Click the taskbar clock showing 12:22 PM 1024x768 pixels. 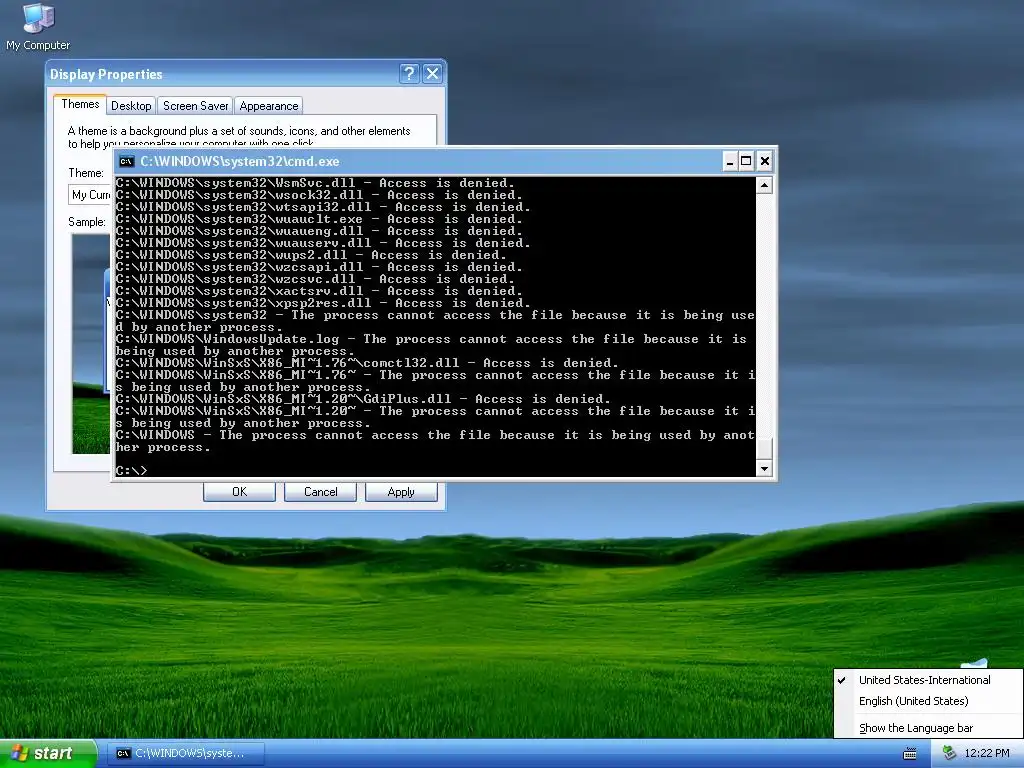987,754
